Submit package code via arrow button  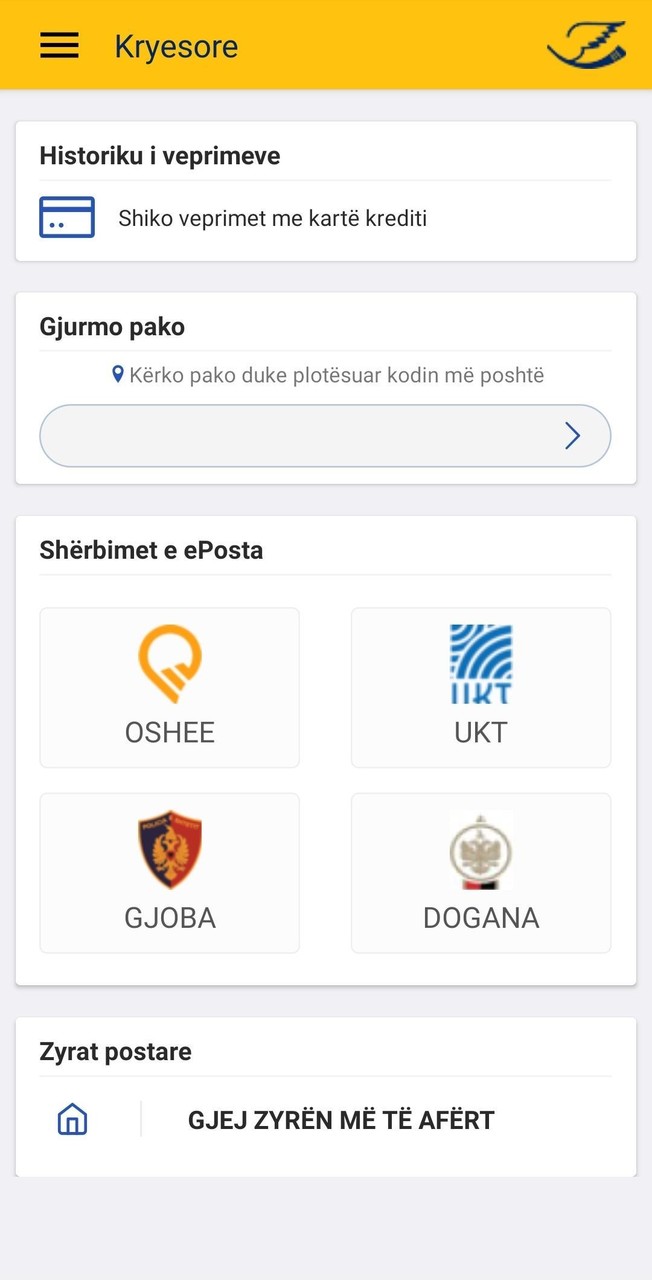572,435
